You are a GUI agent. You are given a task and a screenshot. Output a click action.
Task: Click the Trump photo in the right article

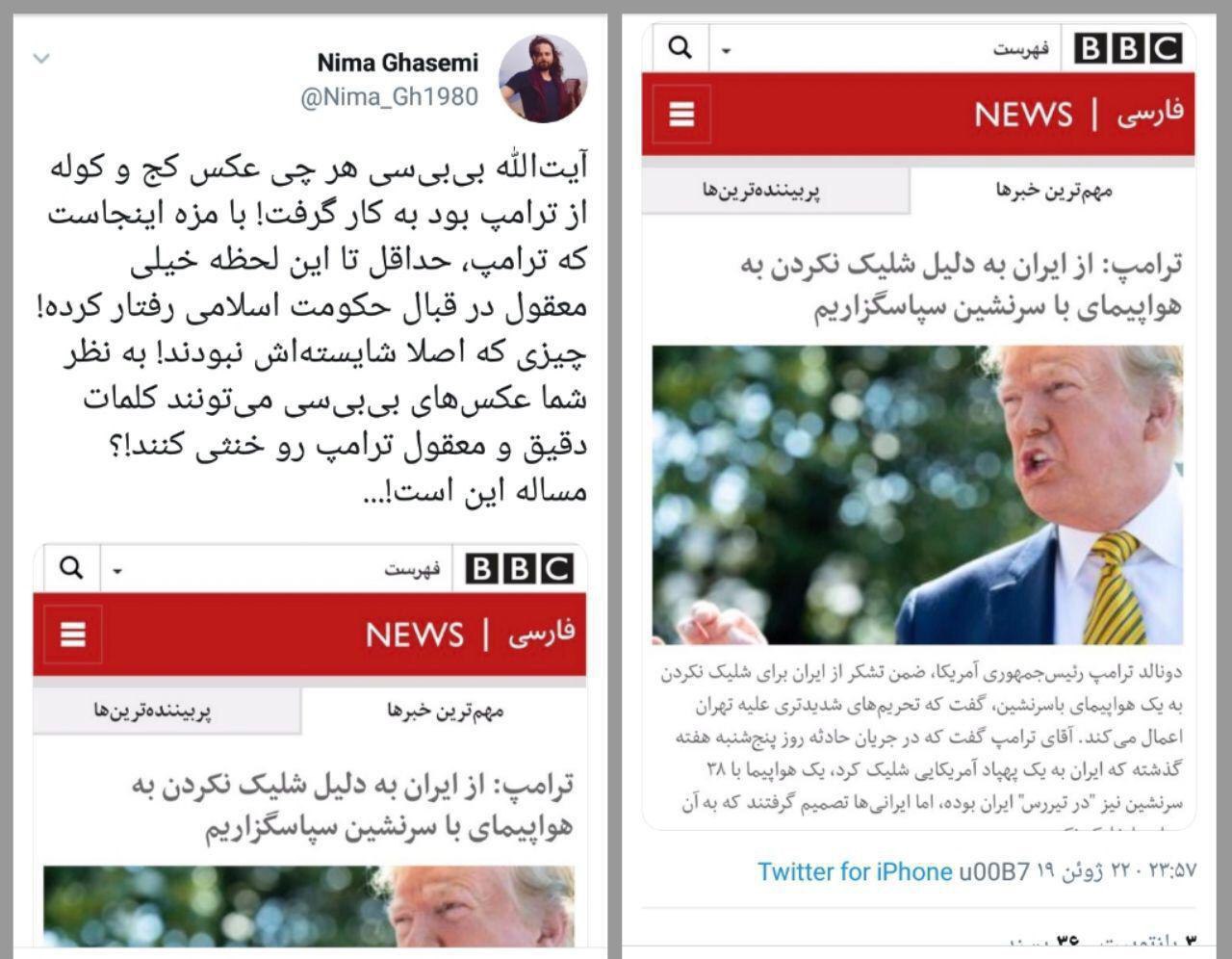[x=917, y=495]
